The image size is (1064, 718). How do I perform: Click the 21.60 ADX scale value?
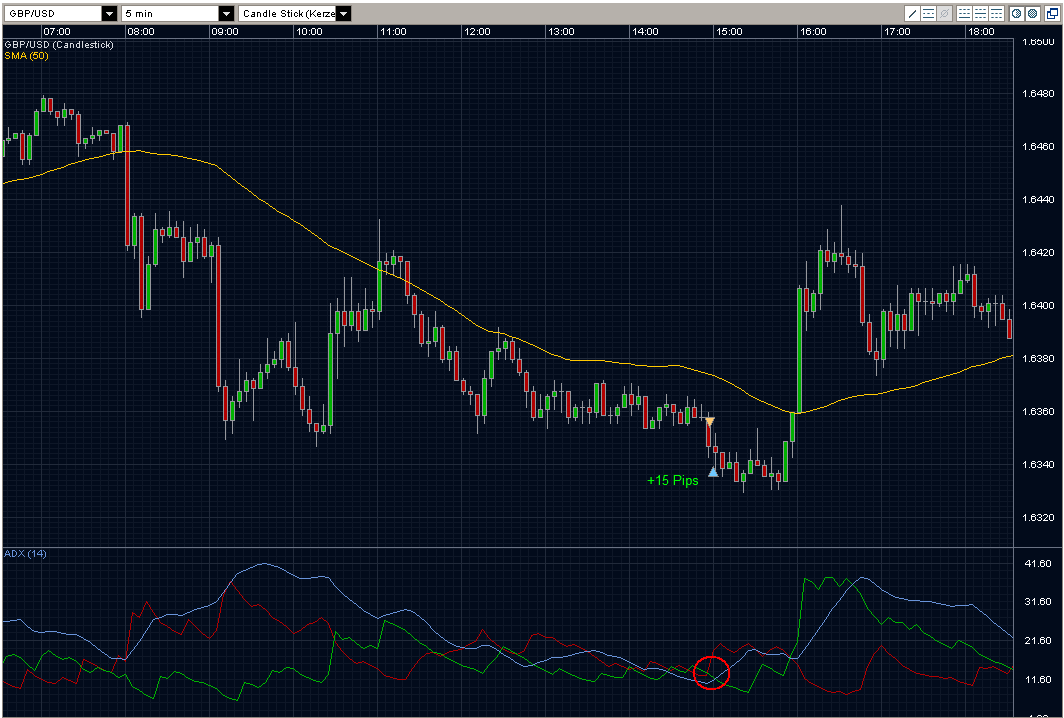pyautogui.click(x=1038, y=641)
